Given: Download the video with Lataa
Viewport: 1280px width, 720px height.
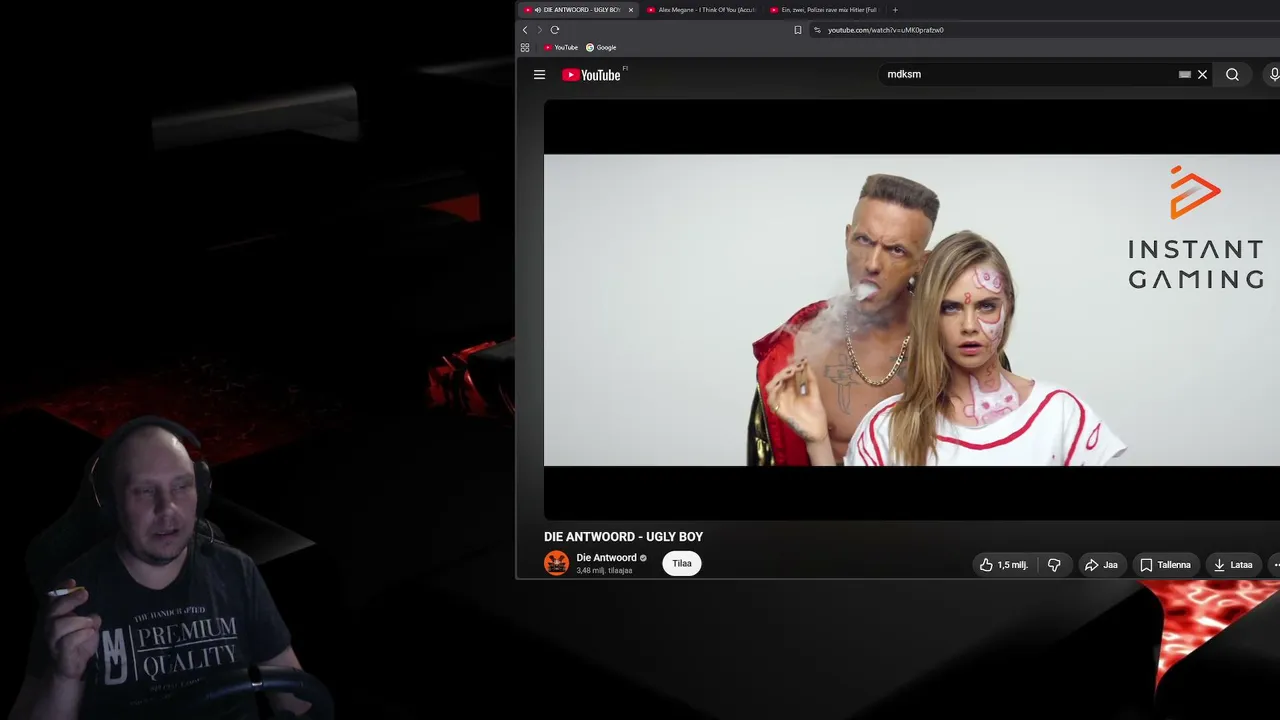Looking at the screenshot, I should (1233, 565).
